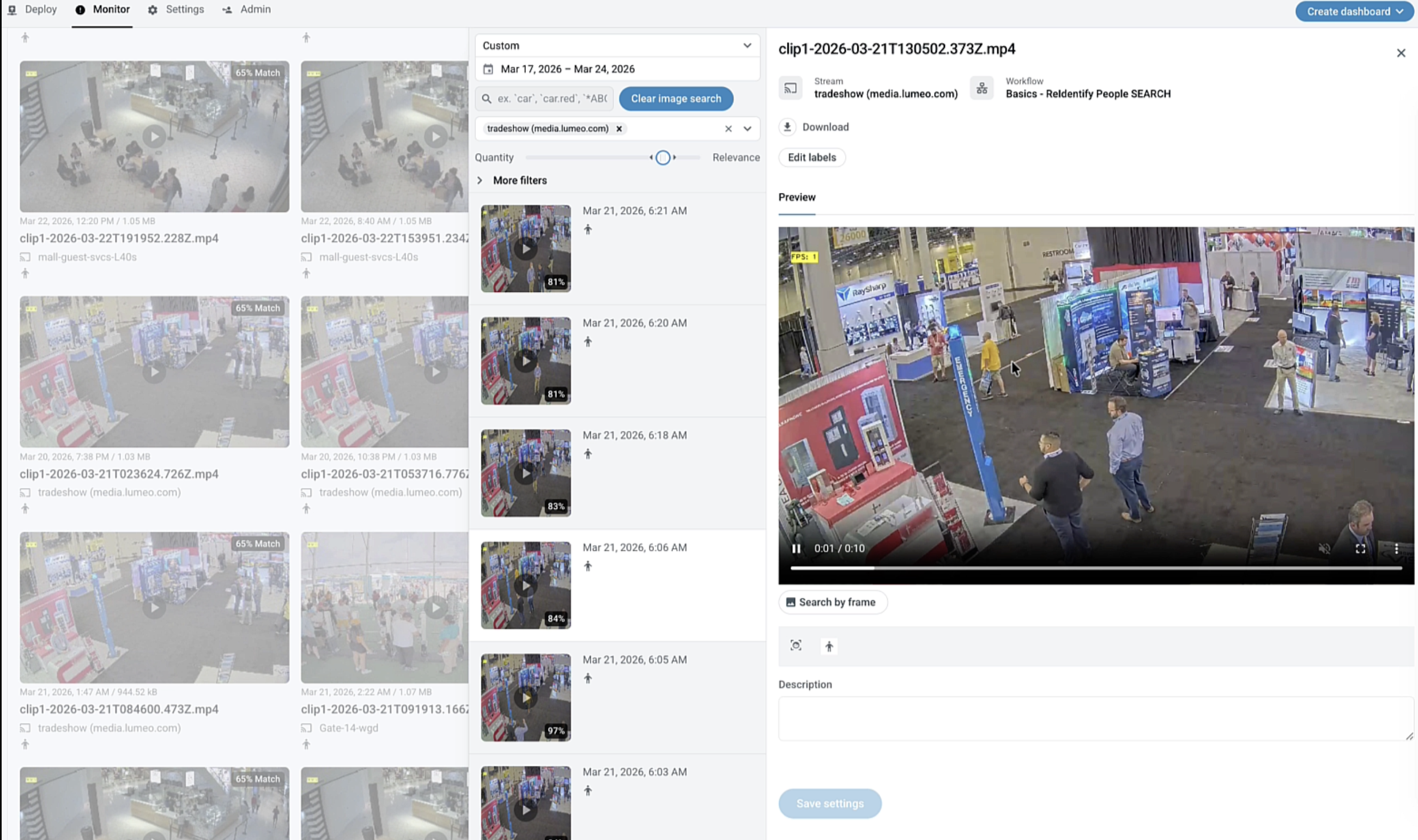Select the Deploy navigation icon
The image size is (1418, 840).
tap(13, 10)
